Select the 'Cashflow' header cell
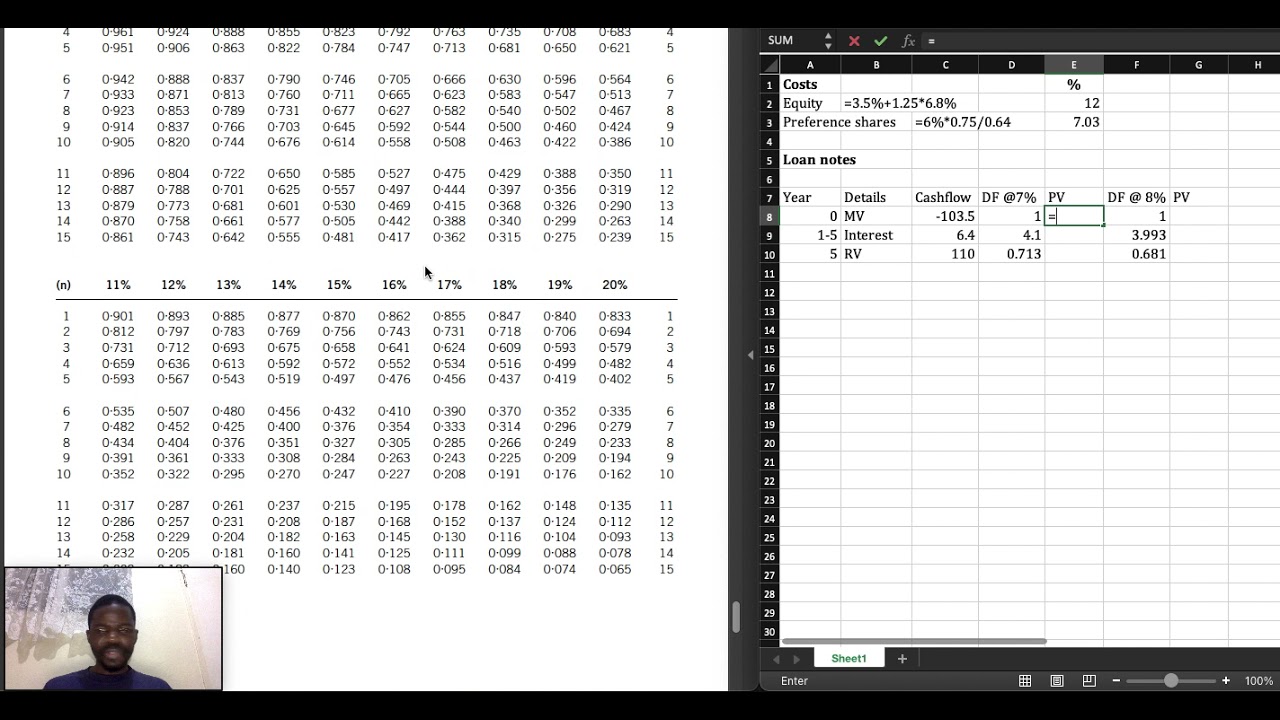Screen dimensions: 1280x720 coord(945,198)
